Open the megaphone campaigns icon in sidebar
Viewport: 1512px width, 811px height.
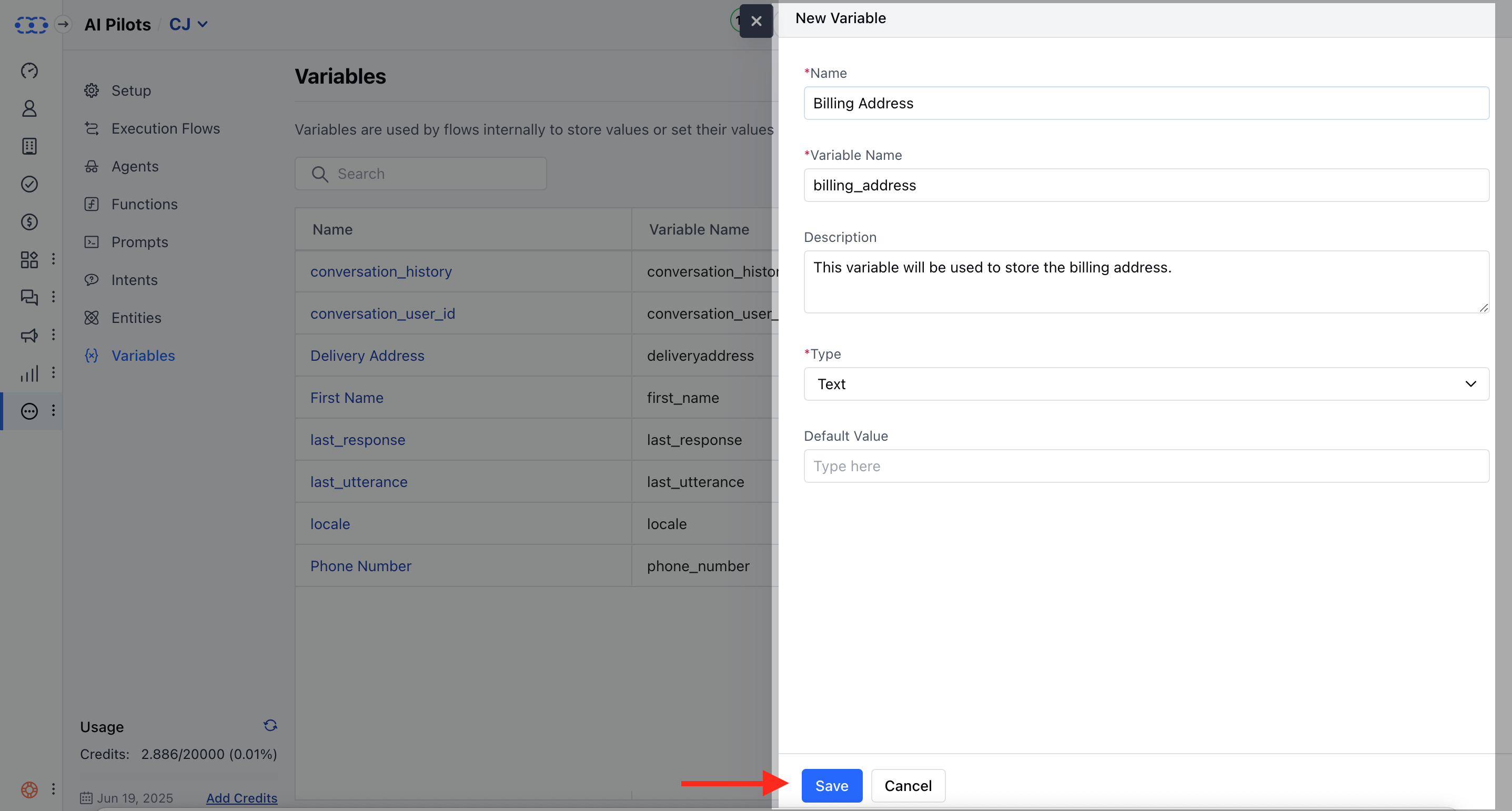pos(29,335)
